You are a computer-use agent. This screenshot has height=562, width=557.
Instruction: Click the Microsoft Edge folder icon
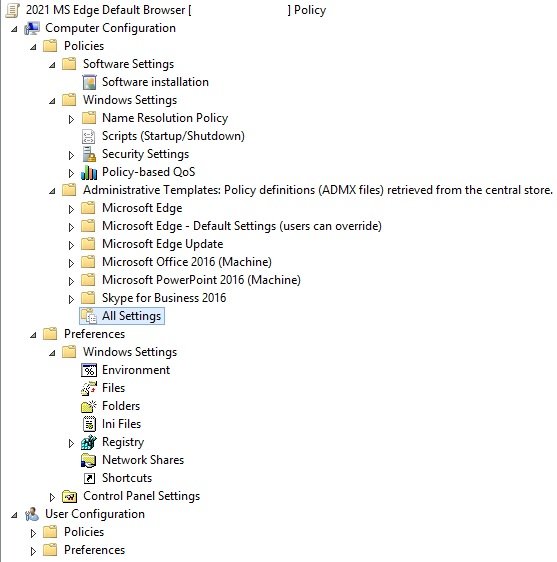click(88, 208)
